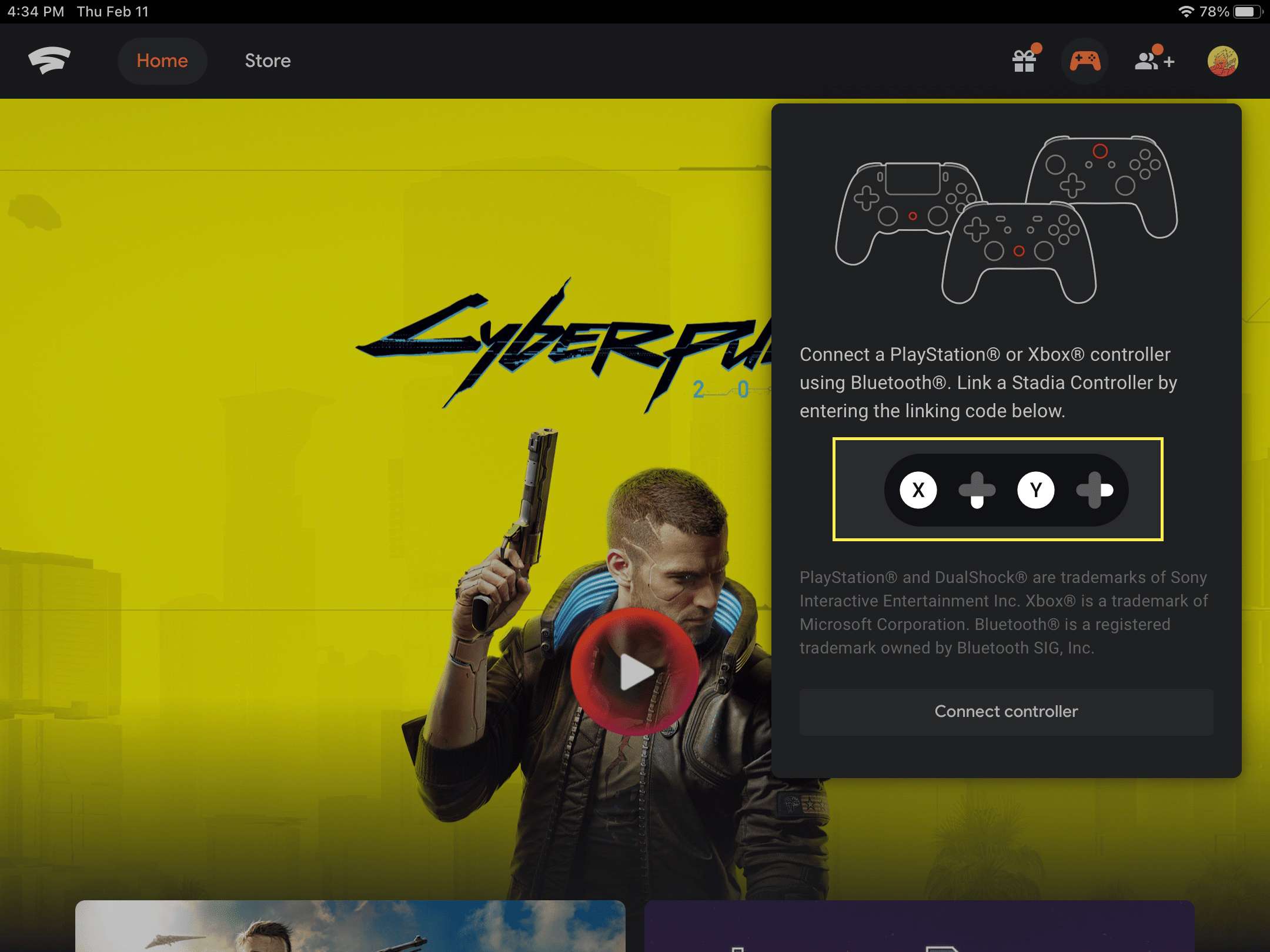The image size is (1270, 952).
Task: Open the add friends icon
Action: (1154, 59)
